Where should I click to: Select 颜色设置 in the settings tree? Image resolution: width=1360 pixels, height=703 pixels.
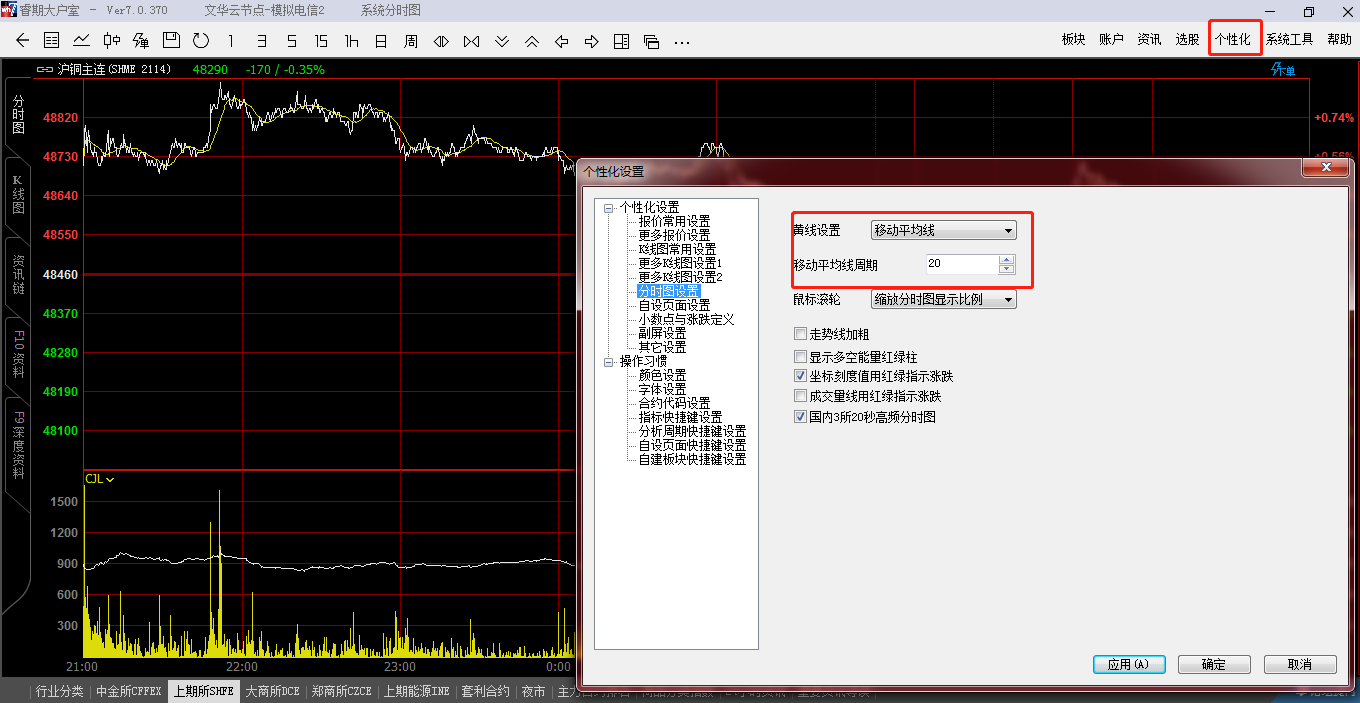pyautogui.click(x=662, y=375)
